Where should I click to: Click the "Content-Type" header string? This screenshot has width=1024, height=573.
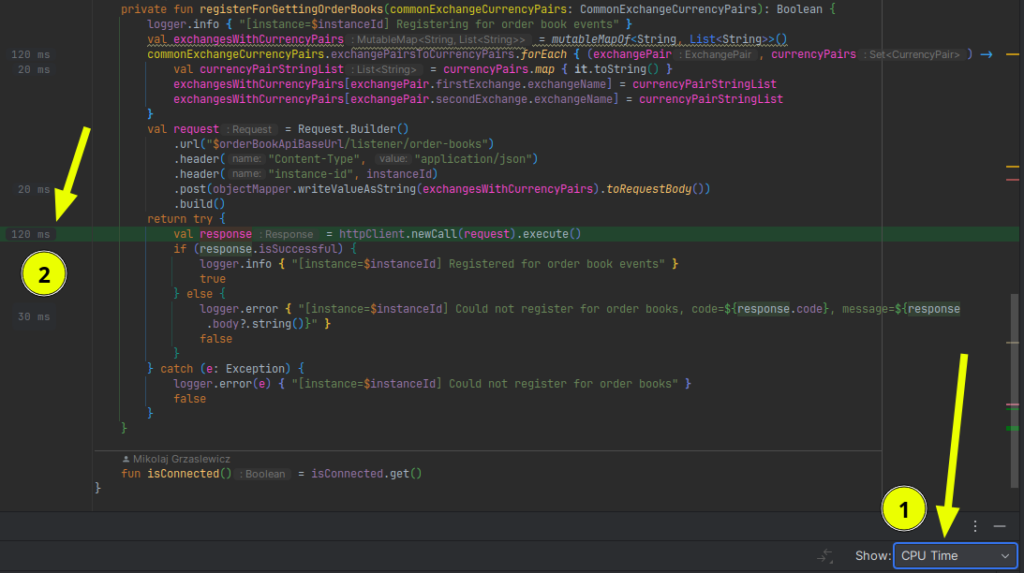click(313, 159)
